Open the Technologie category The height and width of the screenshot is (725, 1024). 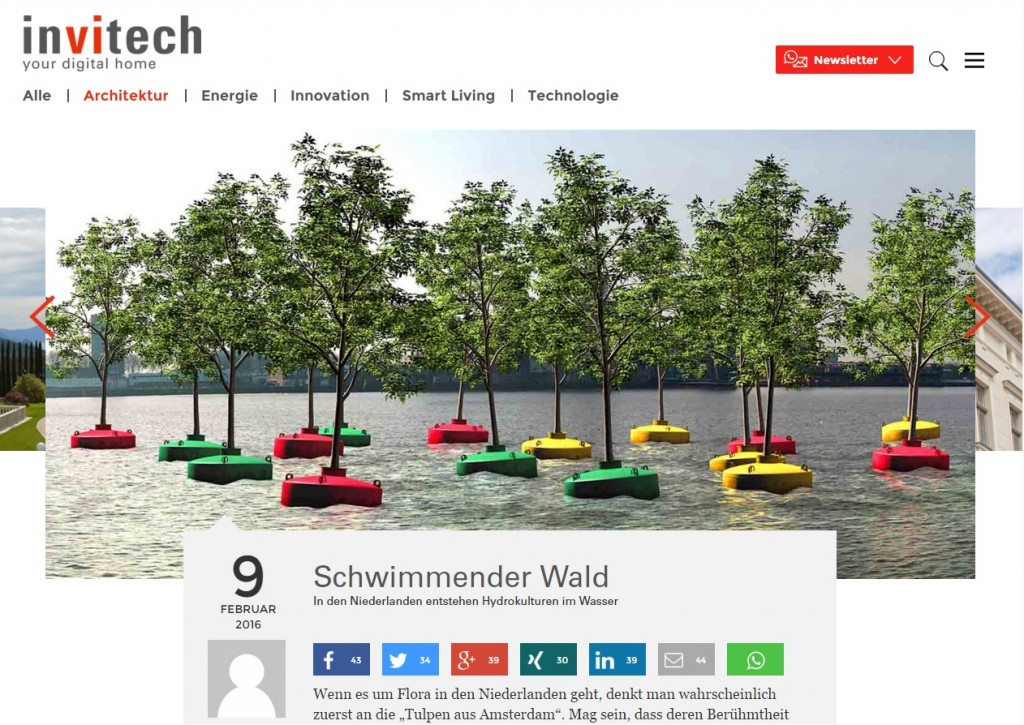573,95
